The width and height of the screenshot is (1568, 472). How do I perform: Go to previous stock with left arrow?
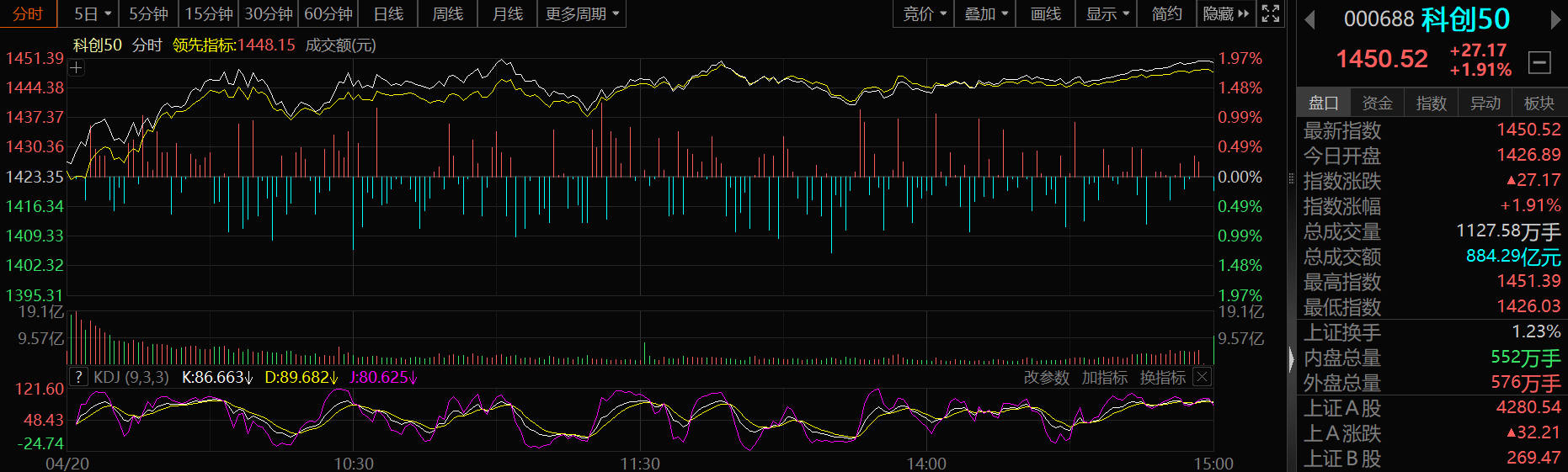[1309, 19]
